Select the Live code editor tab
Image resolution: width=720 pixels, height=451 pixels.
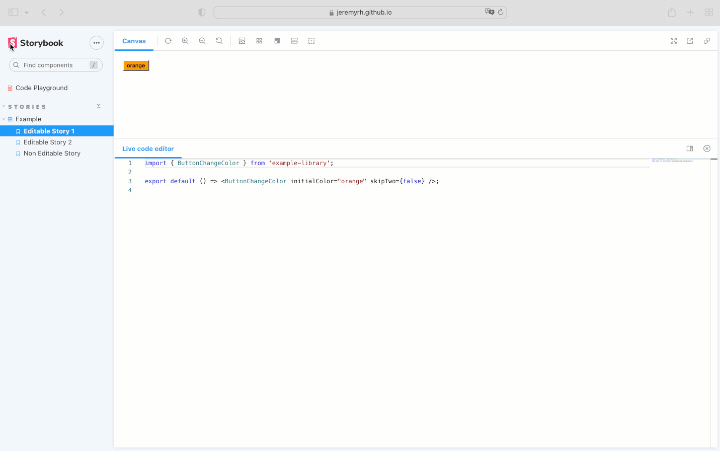point(148,149)
